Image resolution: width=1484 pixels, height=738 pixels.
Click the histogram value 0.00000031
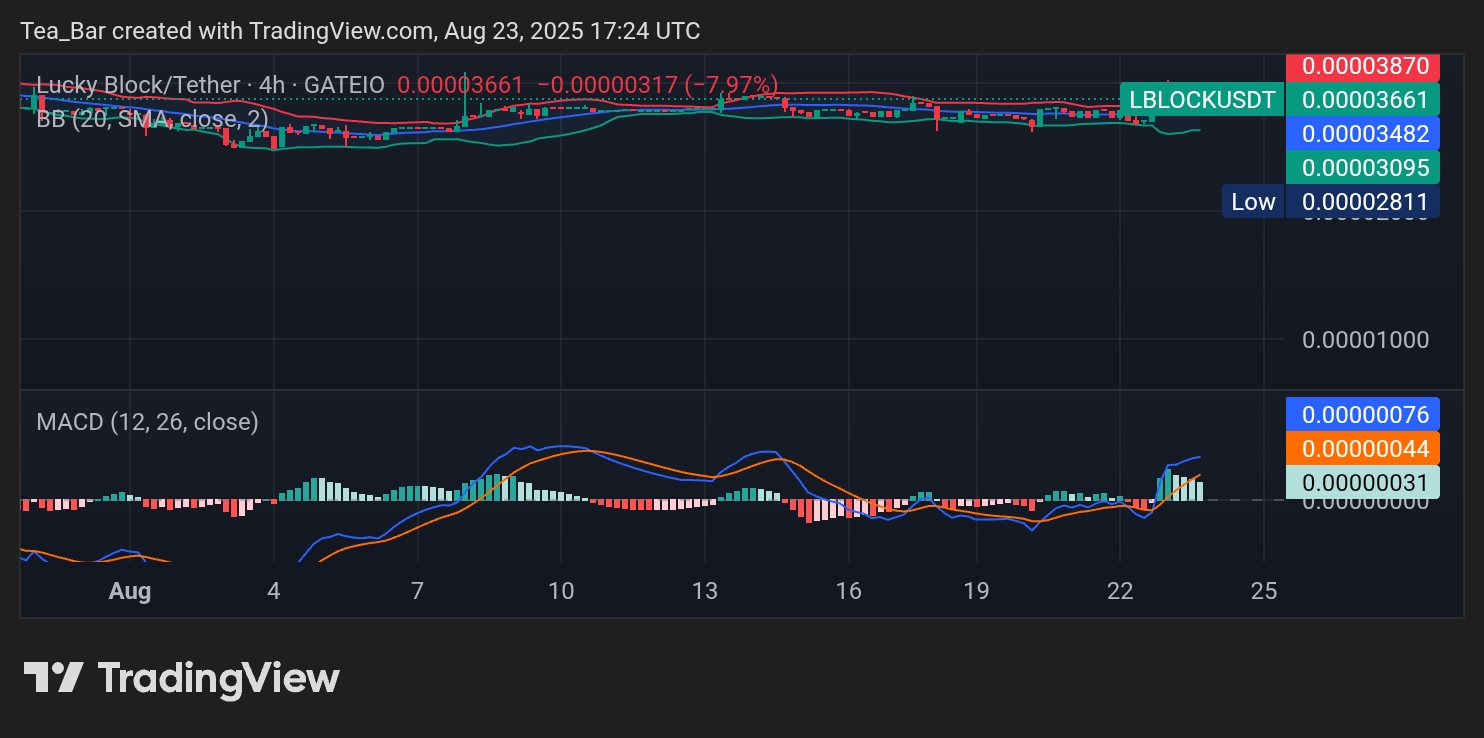[x=1363, y=482]
